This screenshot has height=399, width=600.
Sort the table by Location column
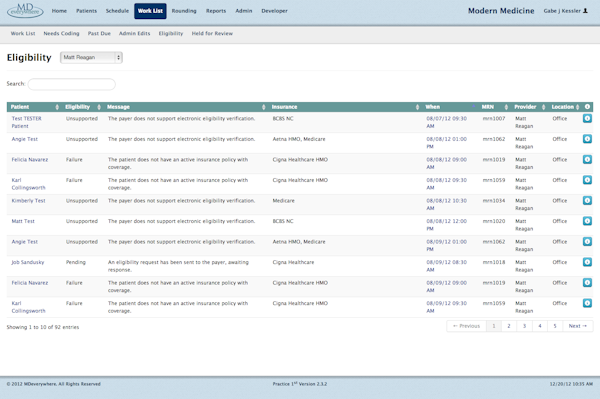coord(565,107)
